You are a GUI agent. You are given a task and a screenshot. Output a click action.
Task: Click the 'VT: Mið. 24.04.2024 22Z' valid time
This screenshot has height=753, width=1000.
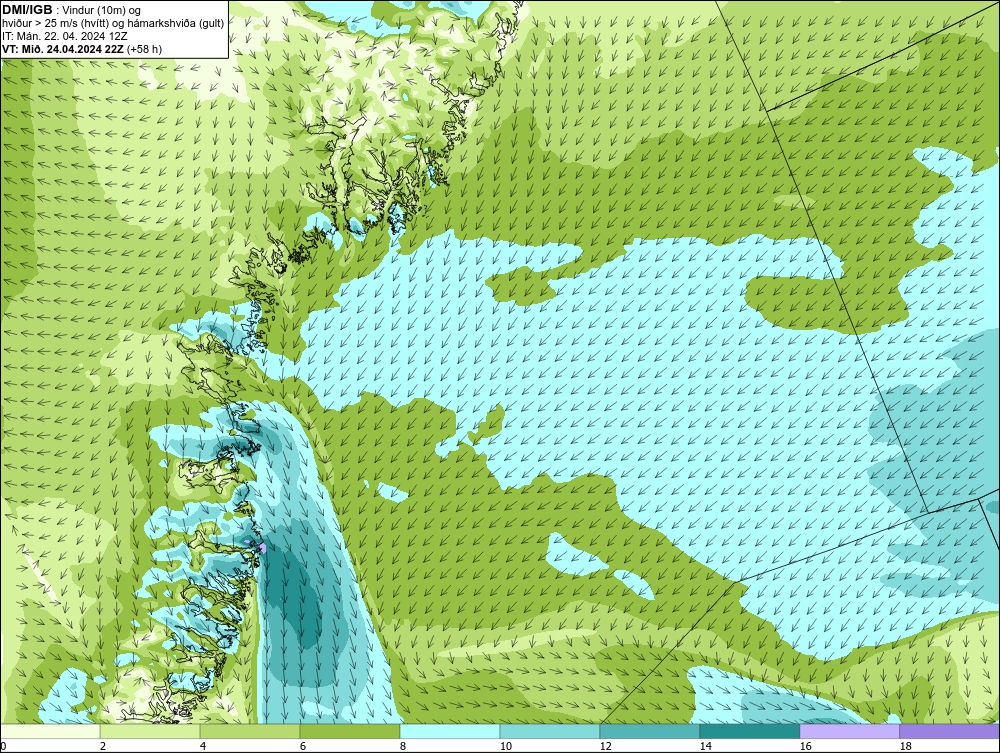(x=63, y=49)
